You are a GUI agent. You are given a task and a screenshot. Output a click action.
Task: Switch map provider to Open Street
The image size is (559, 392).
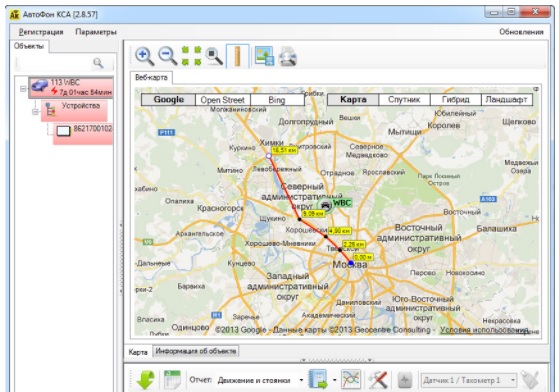coord(222,100)
